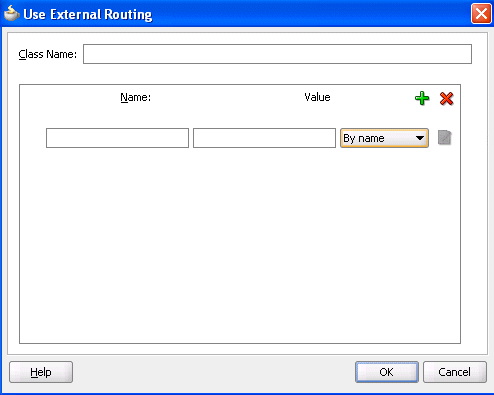494x395 pixels.
Task: Close the Use External Routing dialog
Action: (x=481, y=14)
